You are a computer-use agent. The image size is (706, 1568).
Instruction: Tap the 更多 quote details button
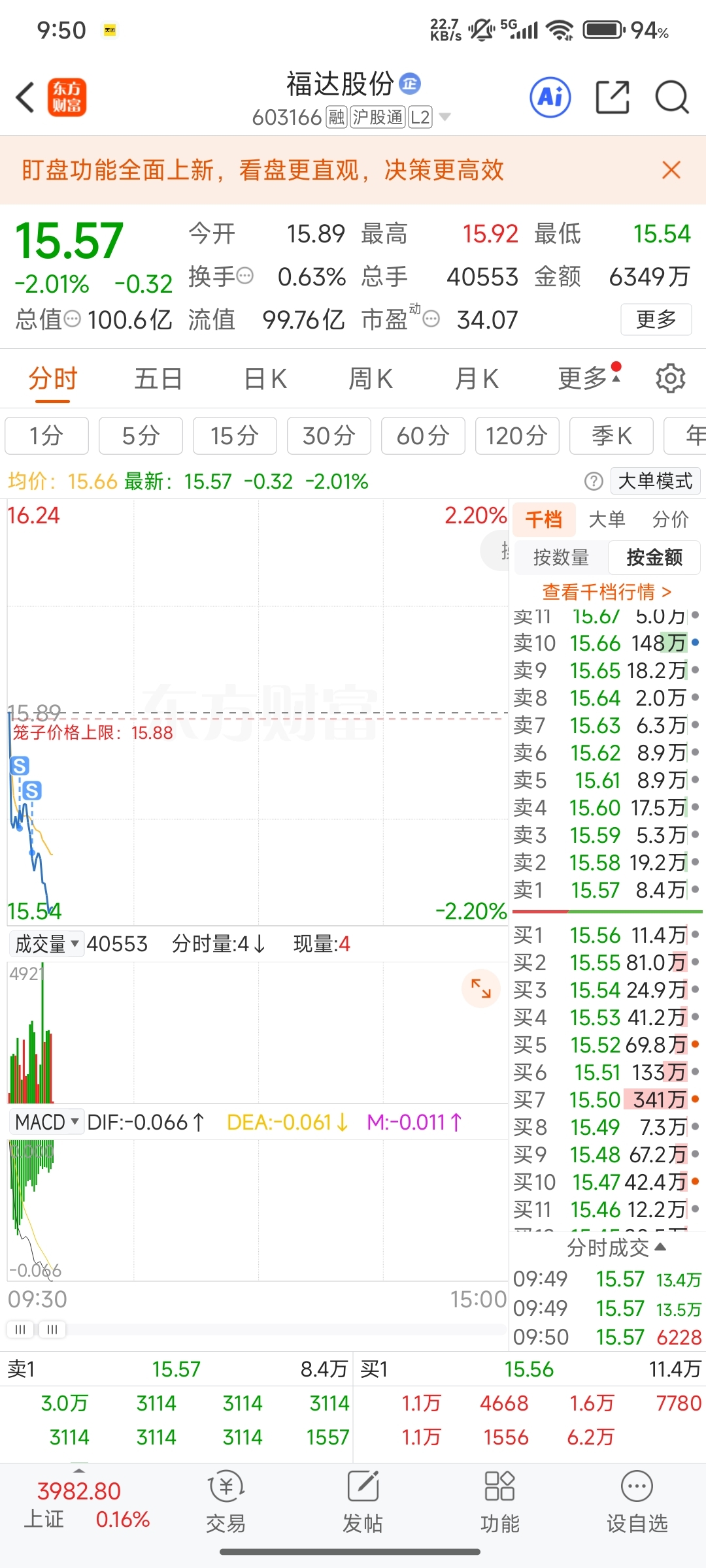pos(656,319)
